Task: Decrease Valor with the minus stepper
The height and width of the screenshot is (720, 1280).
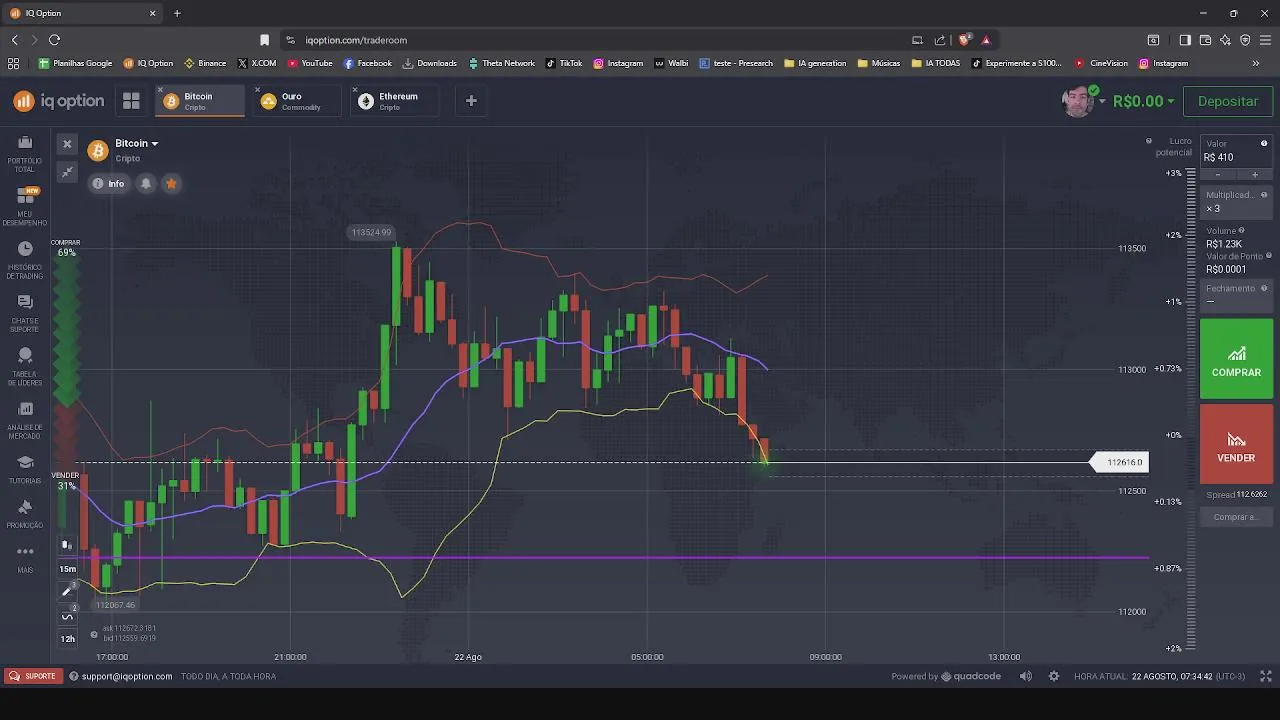Action: (x=1218, y=175)
